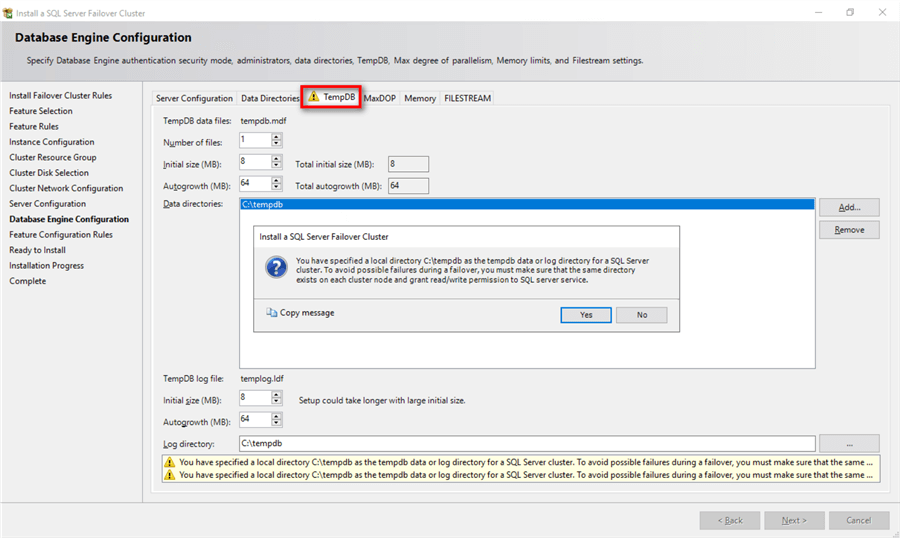Image resolution: width=900 pixels, height=538 pixels.
Task: Decrease log Initial size with down arrow
Action: (277, 401)
